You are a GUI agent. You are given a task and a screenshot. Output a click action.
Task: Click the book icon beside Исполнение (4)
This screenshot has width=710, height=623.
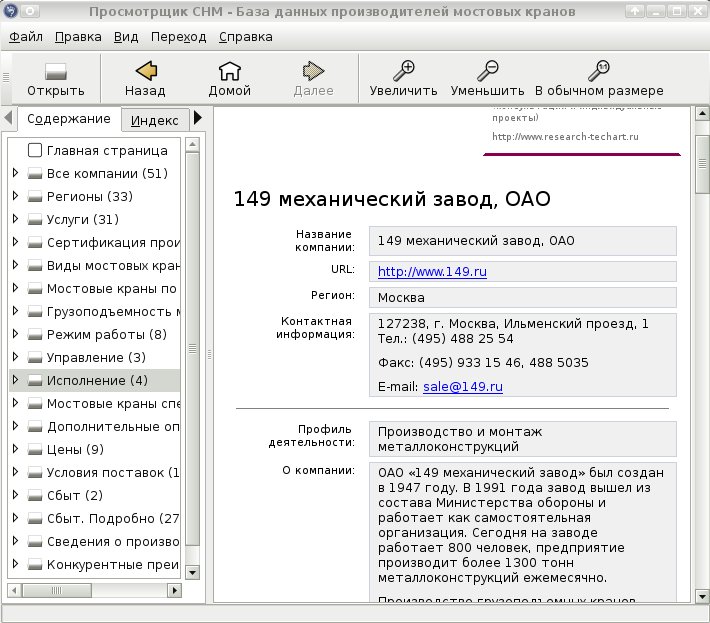35,381
